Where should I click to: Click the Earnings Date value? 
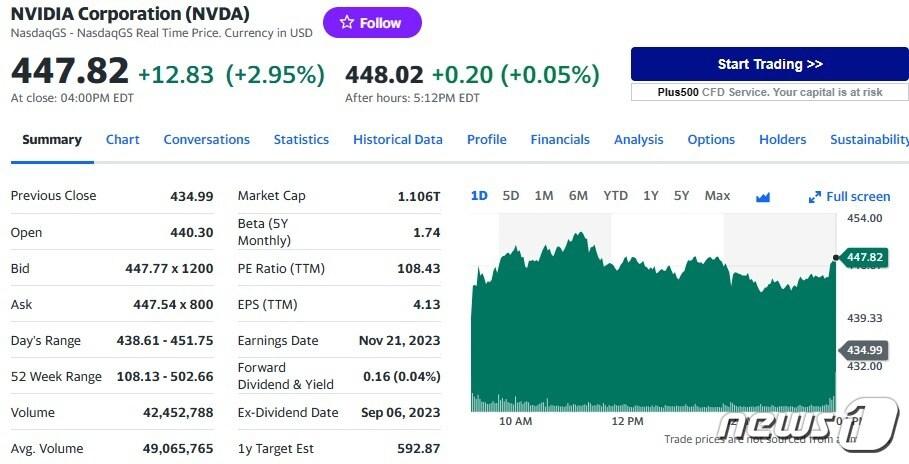tap(399, 341)
